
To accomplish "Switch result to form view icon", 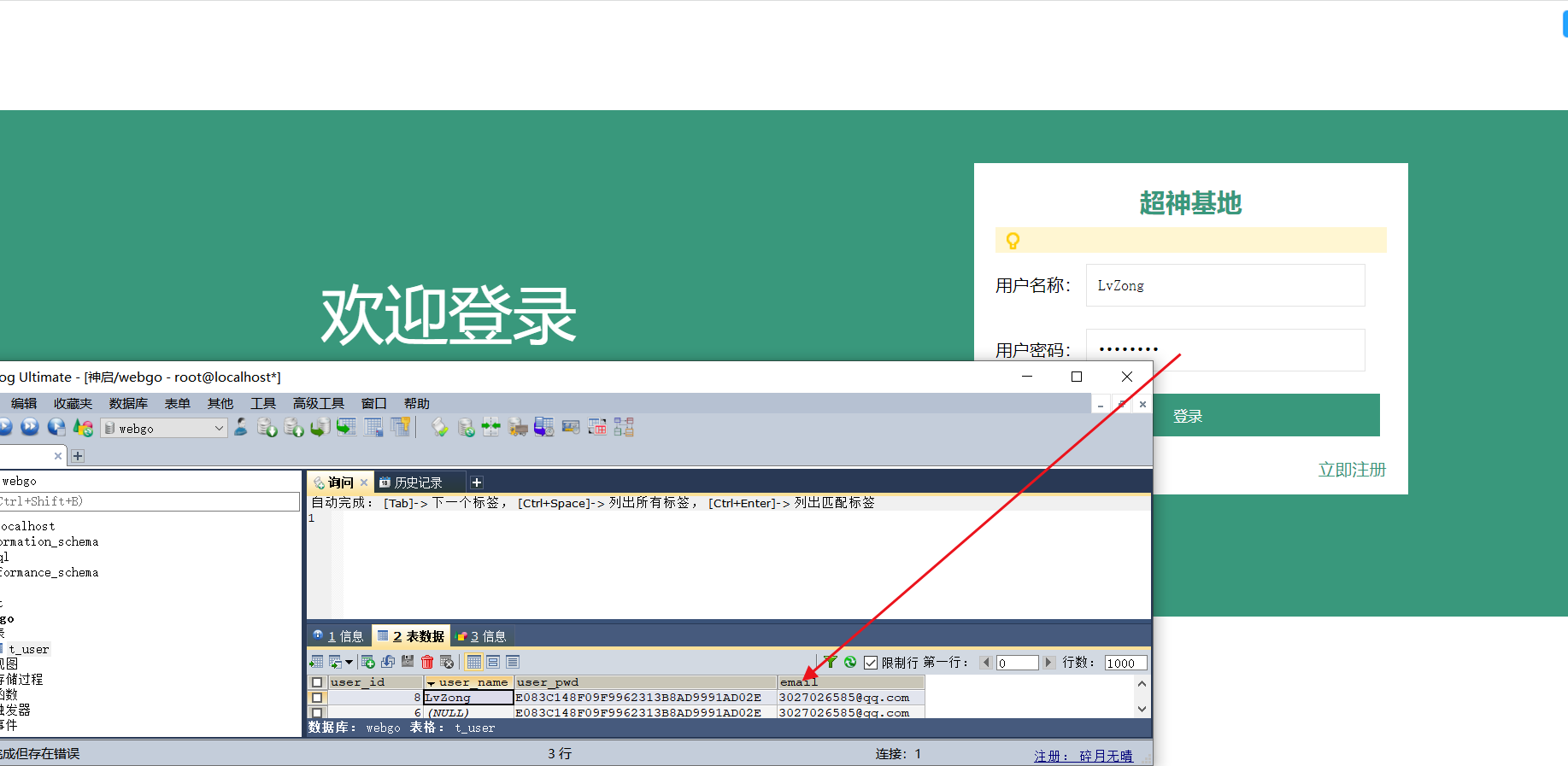I will [x=493, y=662].
